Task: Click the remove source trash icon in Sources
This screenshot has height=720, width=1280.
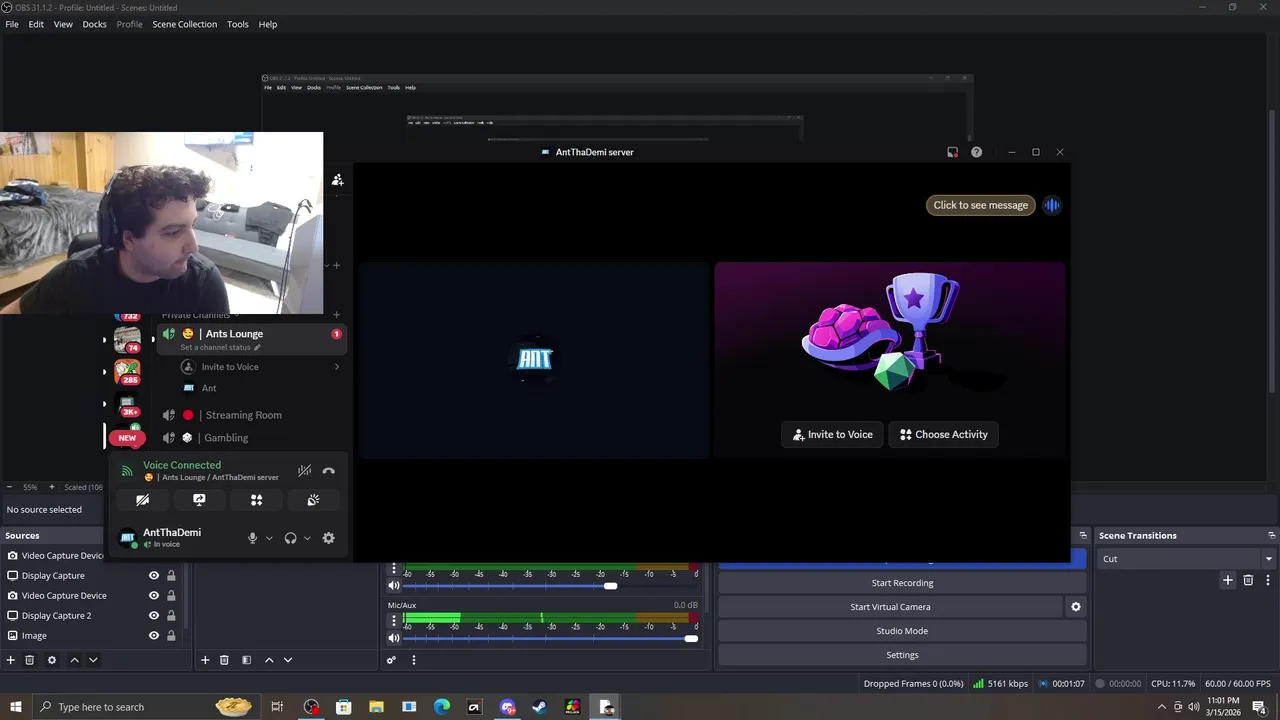Action: (30, 660)
